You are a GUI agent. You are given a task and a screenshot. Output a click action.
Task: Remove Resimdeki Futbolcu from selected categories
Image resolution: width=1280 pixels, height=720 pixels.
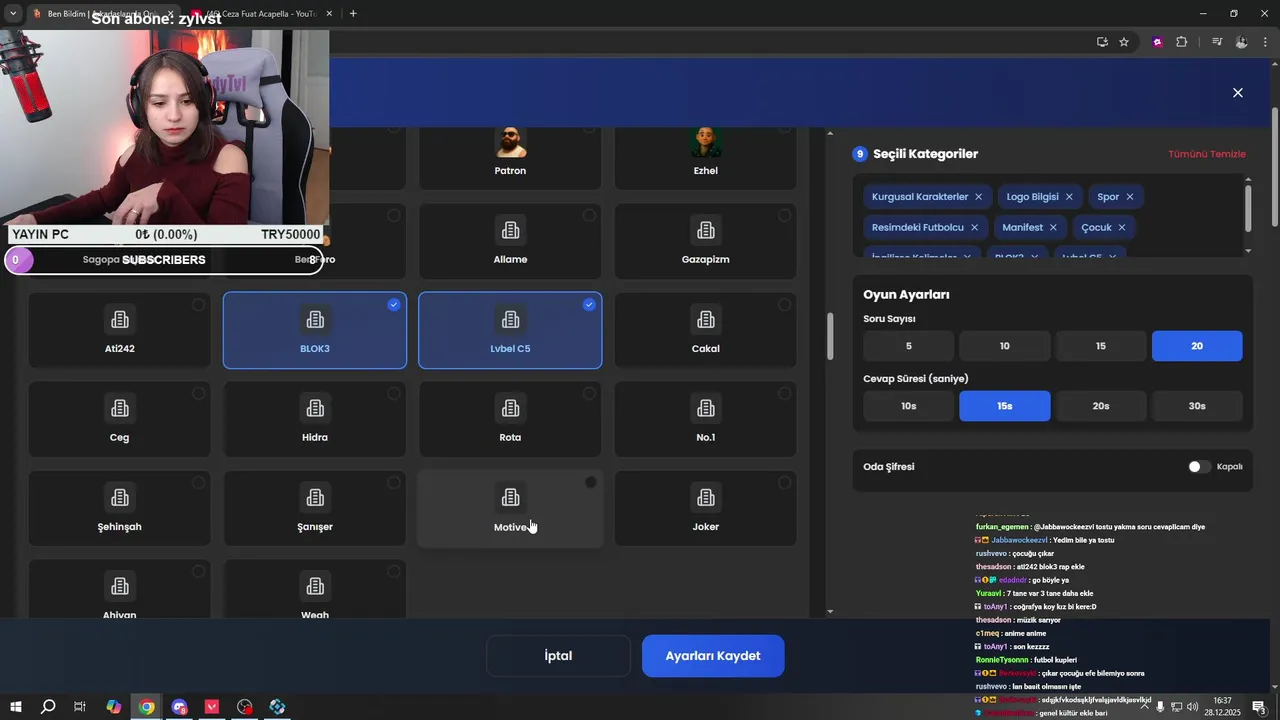[974, 227]
